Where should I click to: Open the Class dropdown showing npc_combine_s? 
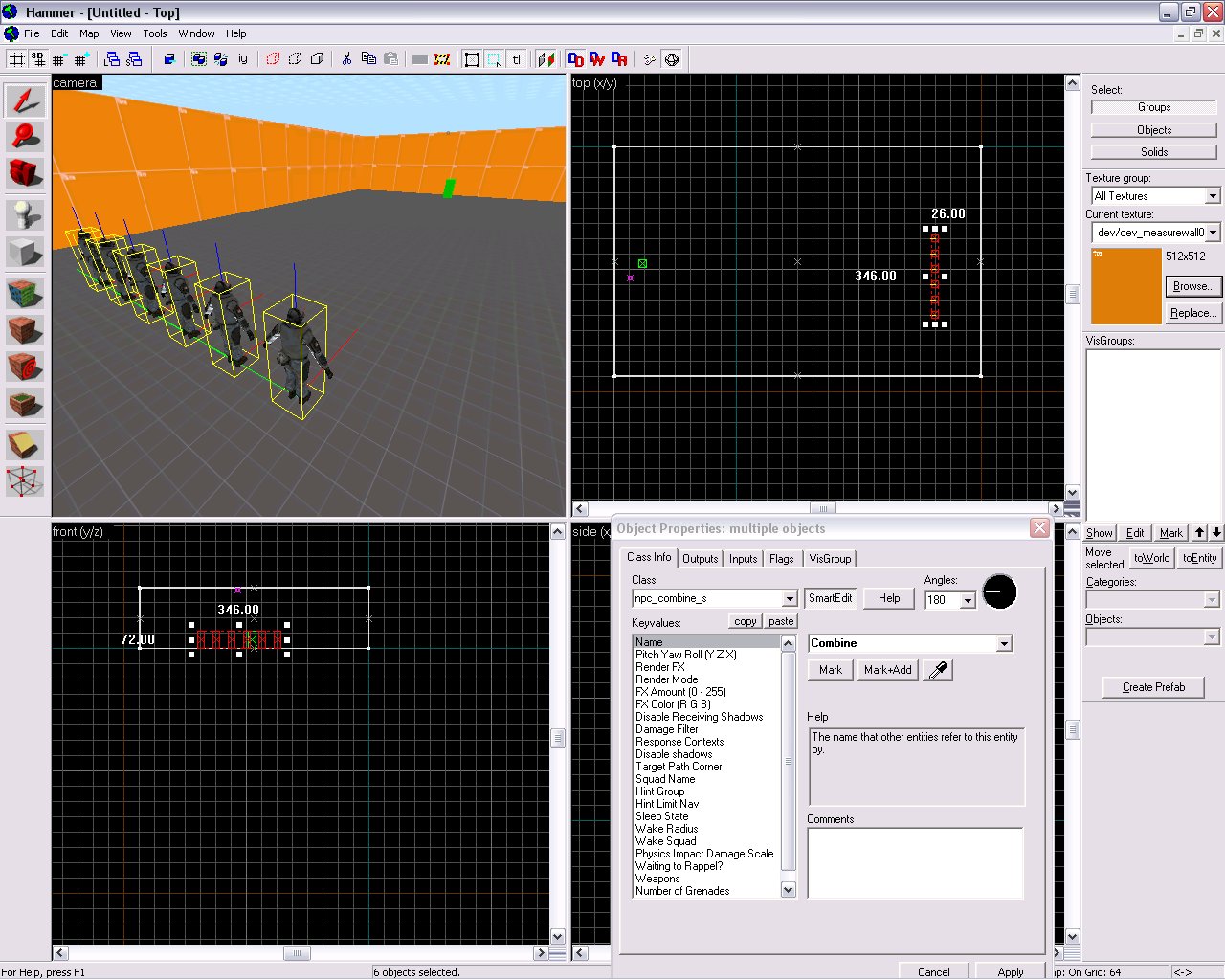pos(790,599)
